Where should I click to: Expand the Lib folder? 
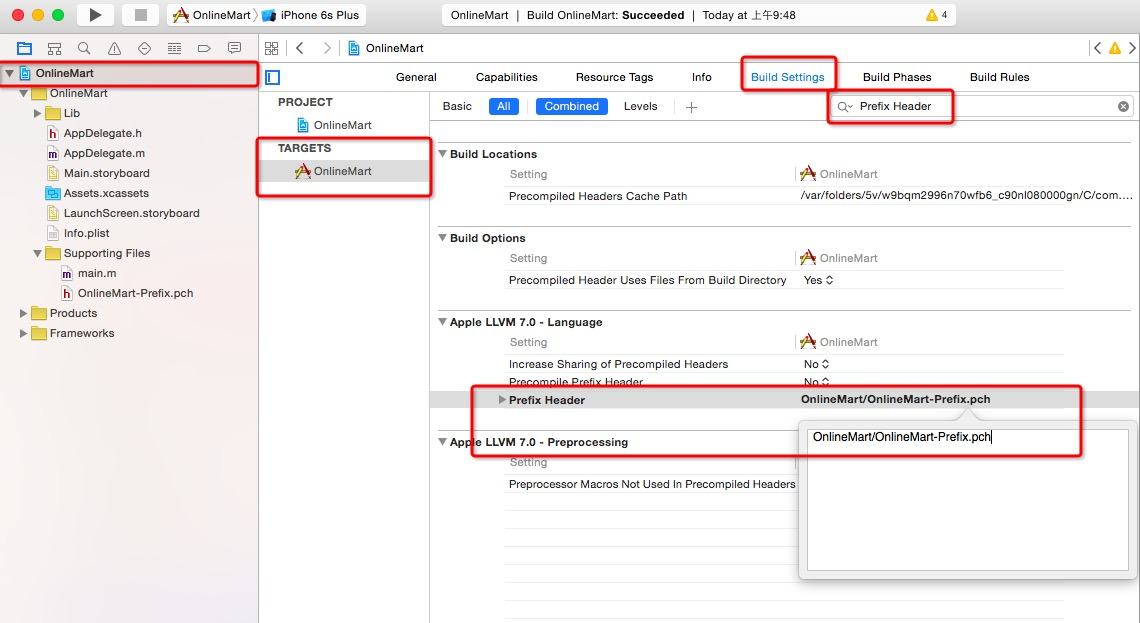38,113
